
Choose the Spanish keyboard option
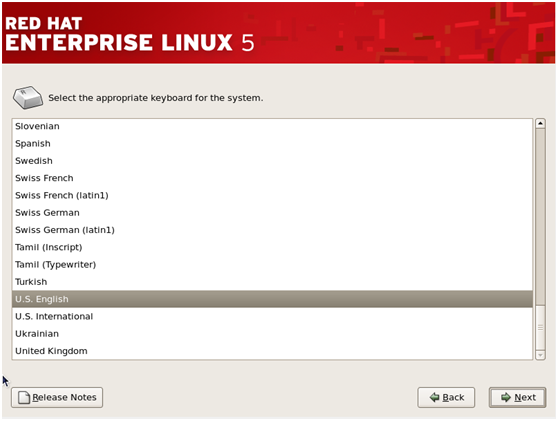[272, 143]
